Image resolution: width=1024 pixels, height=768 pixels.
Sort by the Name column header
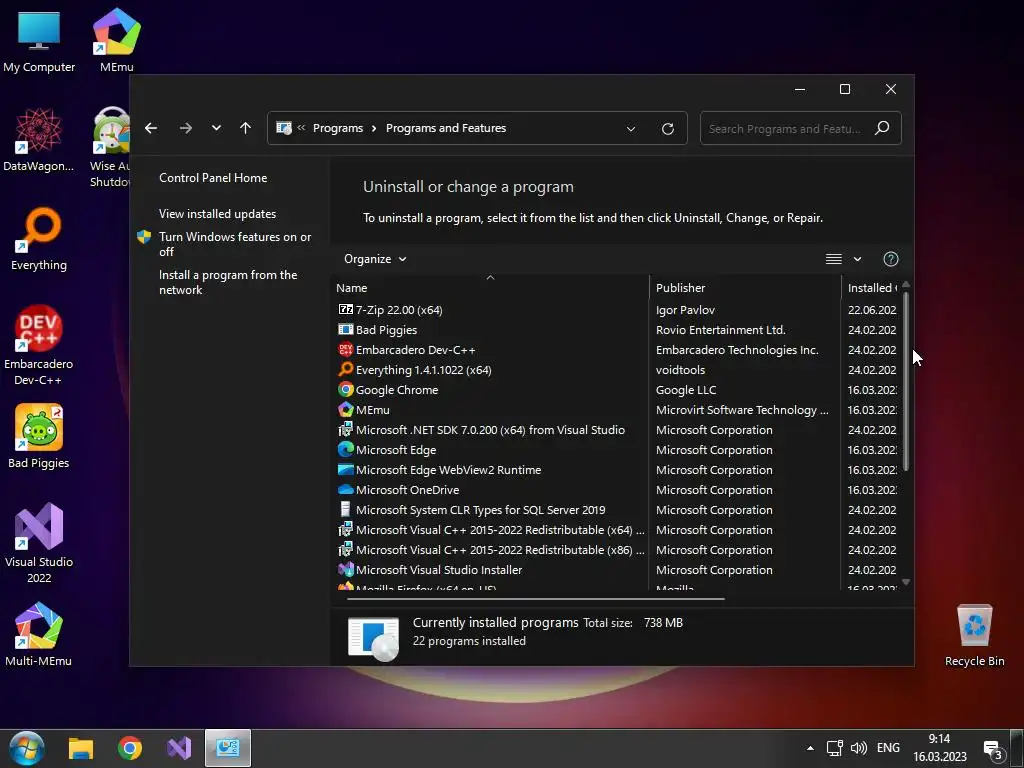coord(491,288)
